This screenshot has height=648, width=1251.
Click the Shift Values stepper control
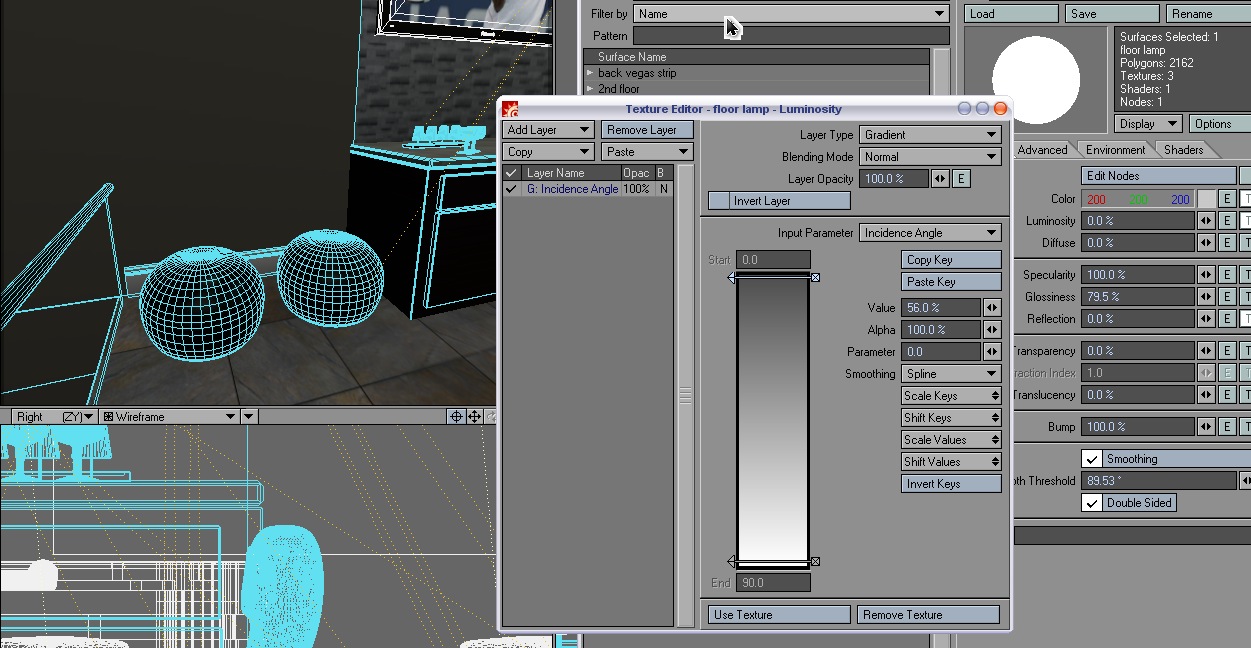(x=951, y=462)
